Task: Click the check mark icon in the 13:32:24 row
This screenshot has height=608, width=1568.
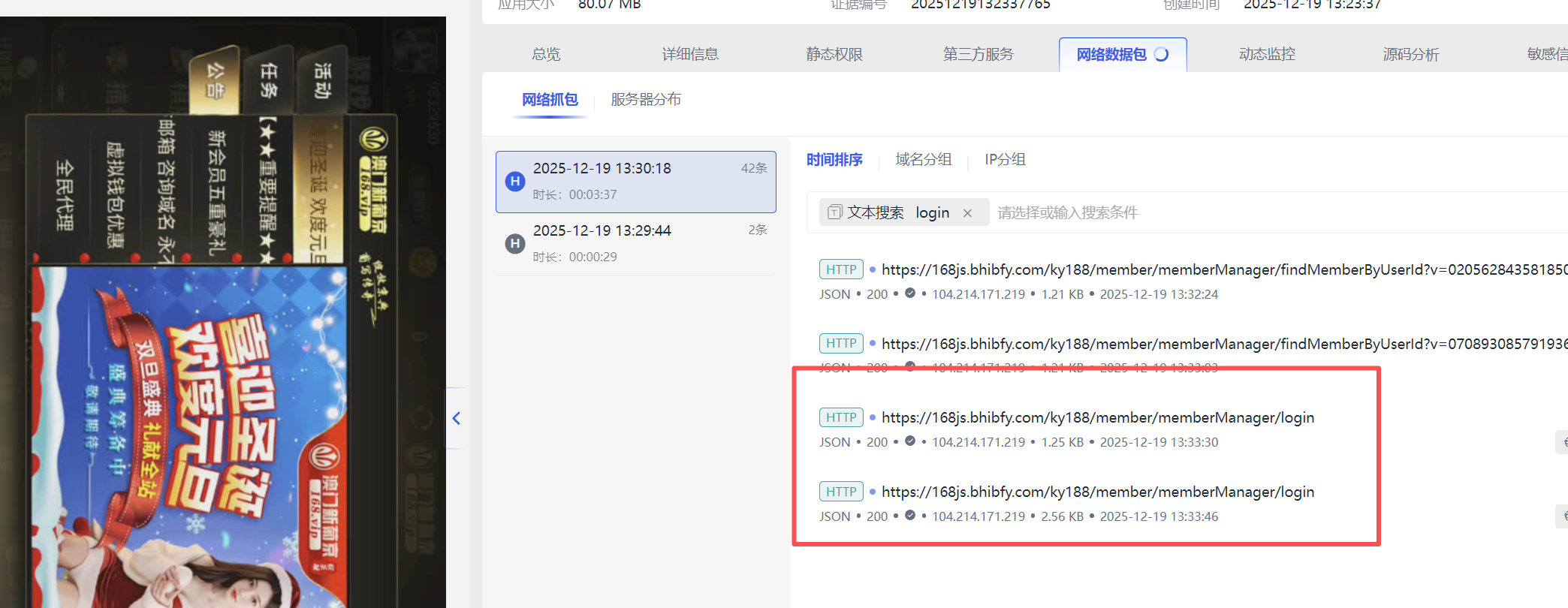Action: (x=910, y=293)
